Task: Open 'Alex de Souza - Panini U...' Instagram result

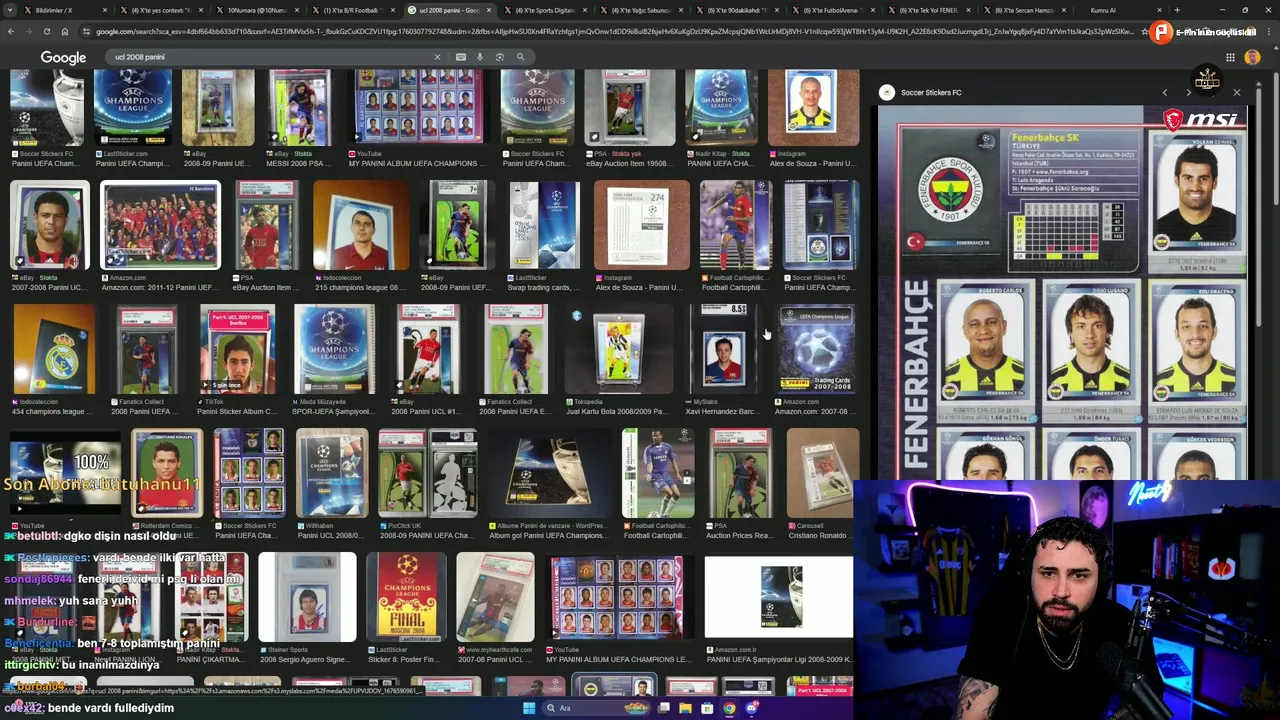Action: (812, 163)
